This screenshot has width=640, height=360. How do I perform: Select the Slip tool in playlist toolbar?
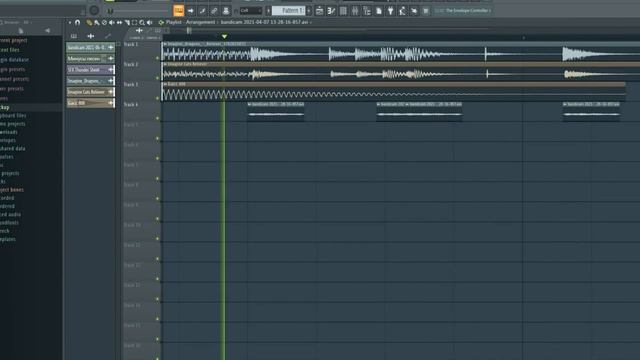tap(119, 22)
